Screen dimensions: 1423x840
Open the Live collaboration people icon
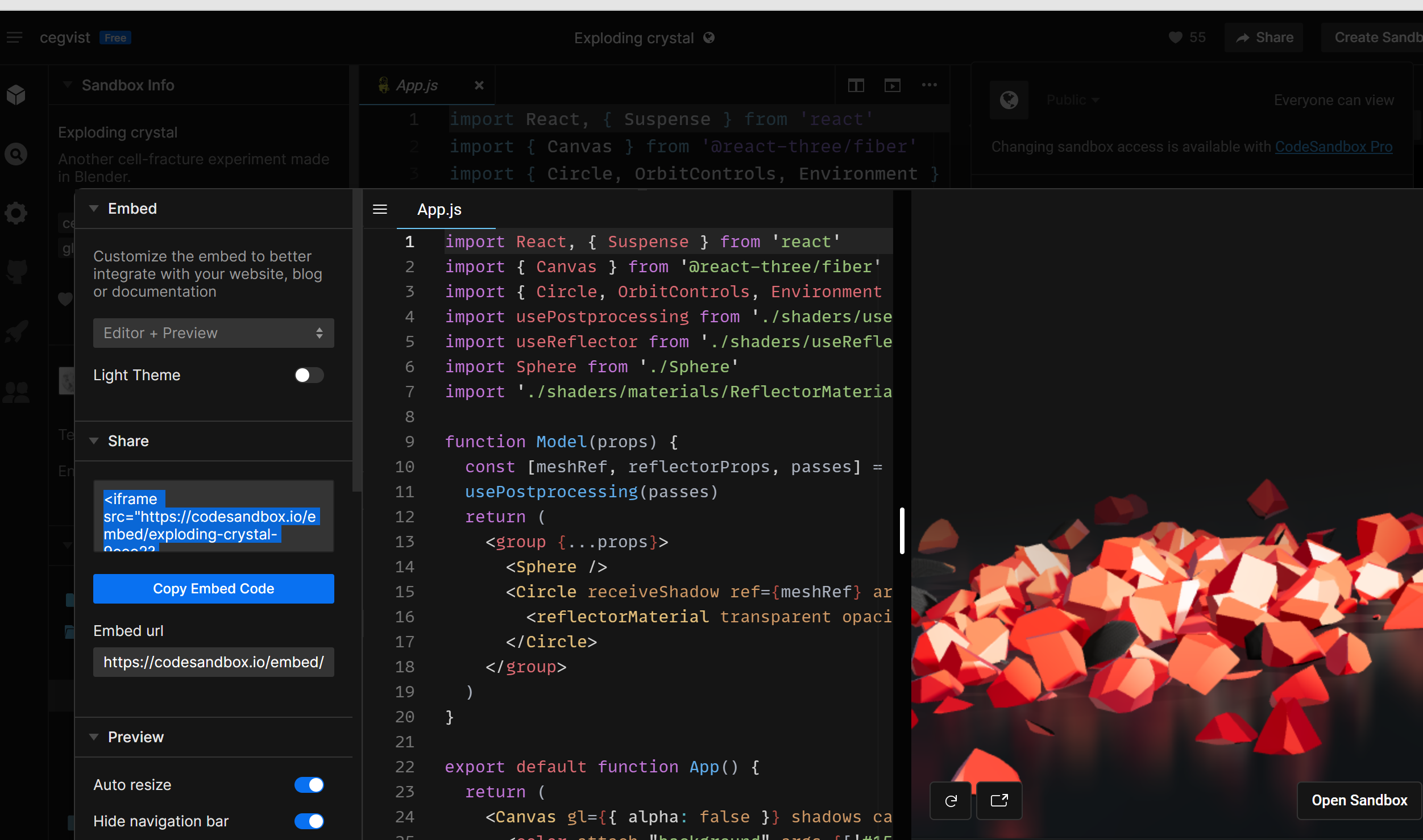(16, 392)
